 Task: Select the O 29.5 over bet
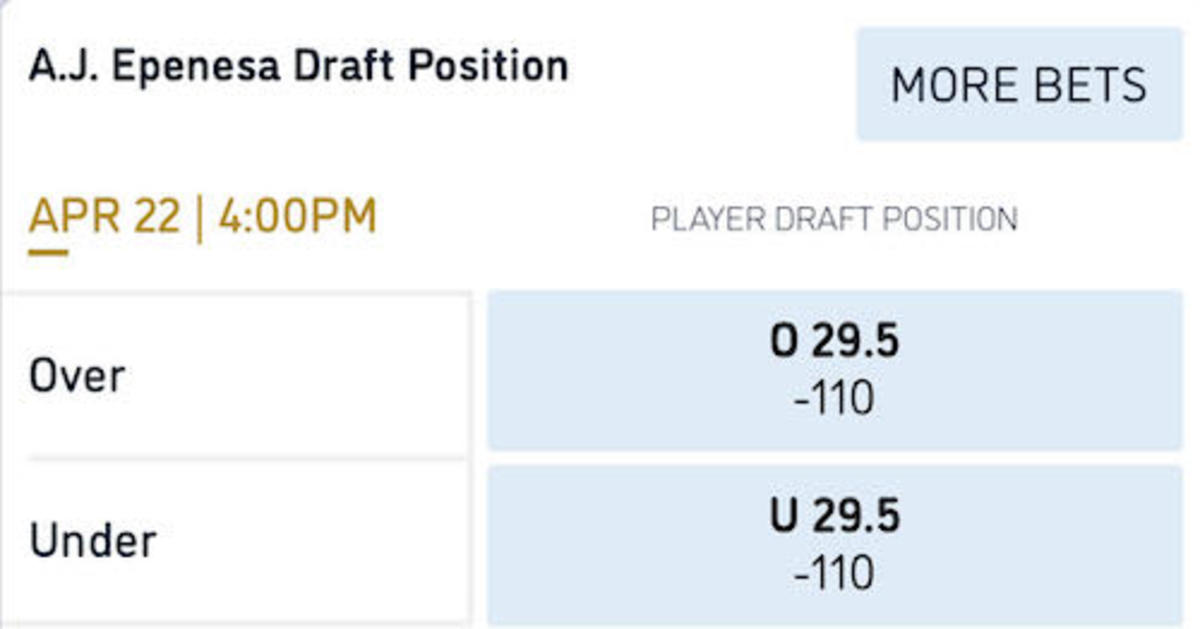click(834, 370)
